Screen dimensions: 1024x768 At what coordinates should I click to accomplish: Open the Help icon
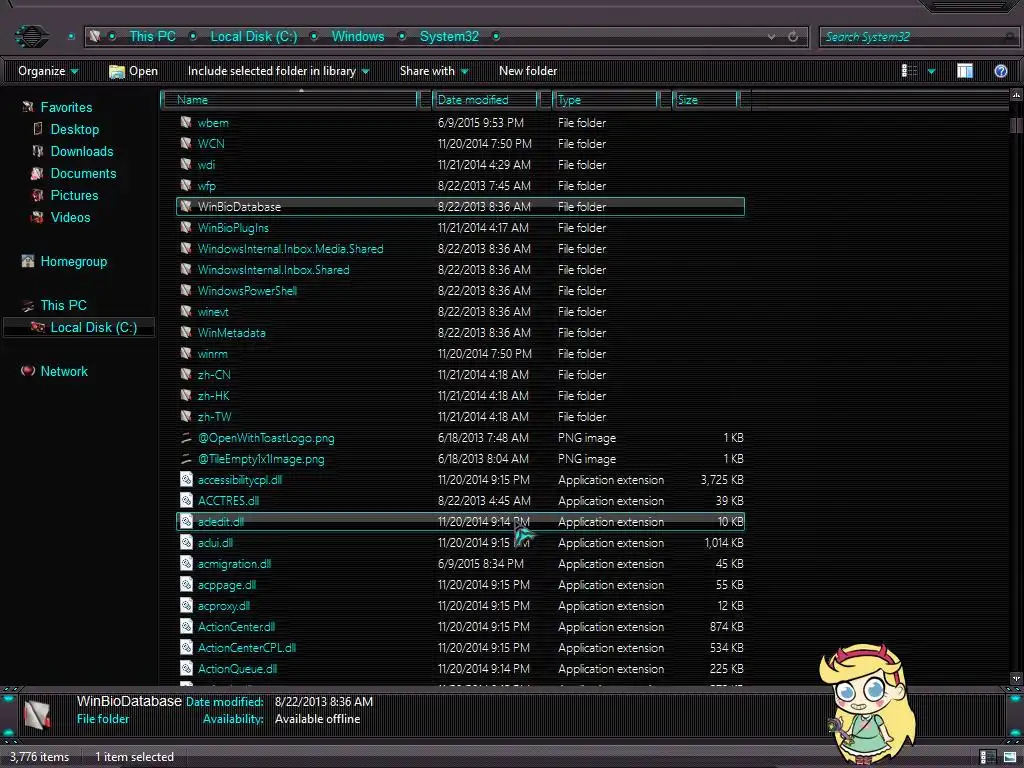point(1000,71)
